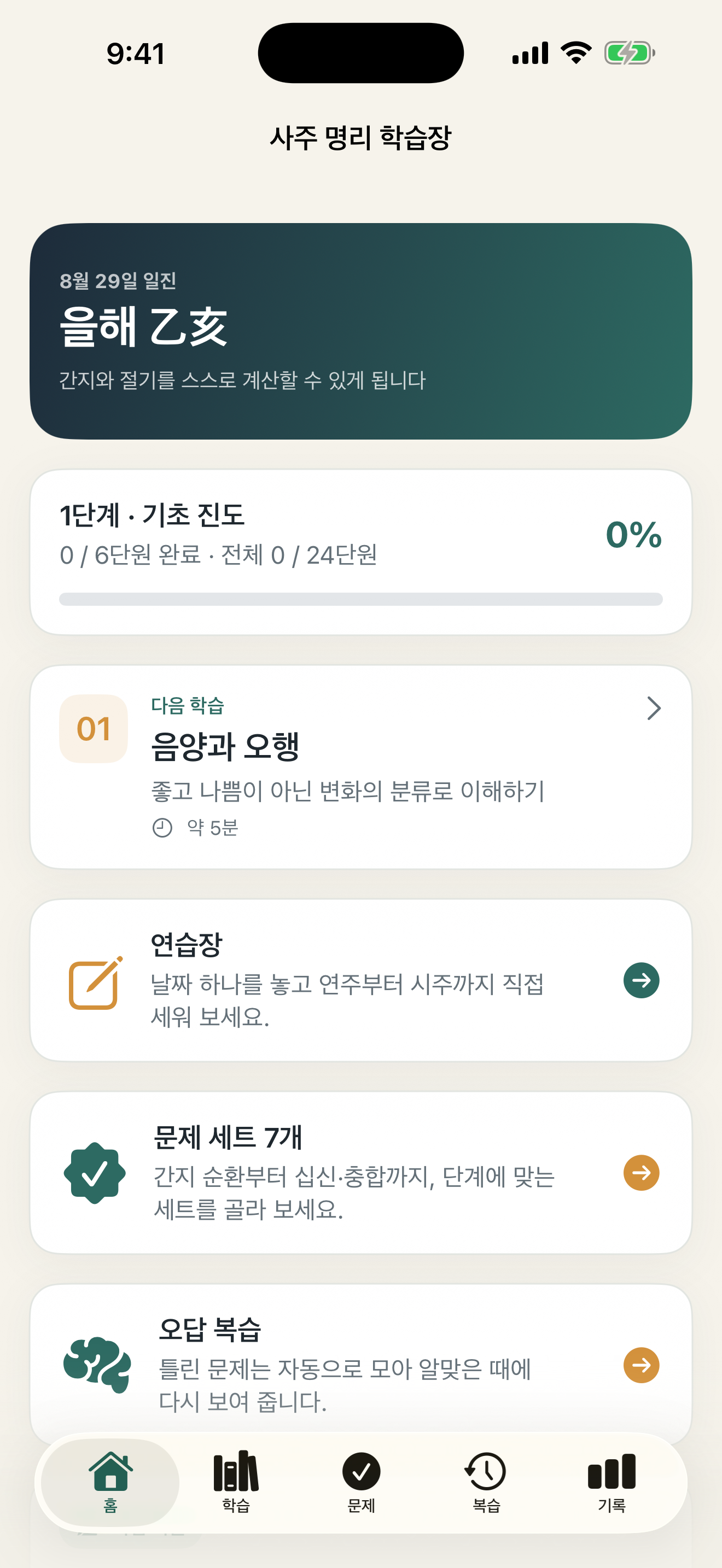Open the 문제 세트 7개 heading
Viewport: 722px width, 1568px height.
[228, 1137]
